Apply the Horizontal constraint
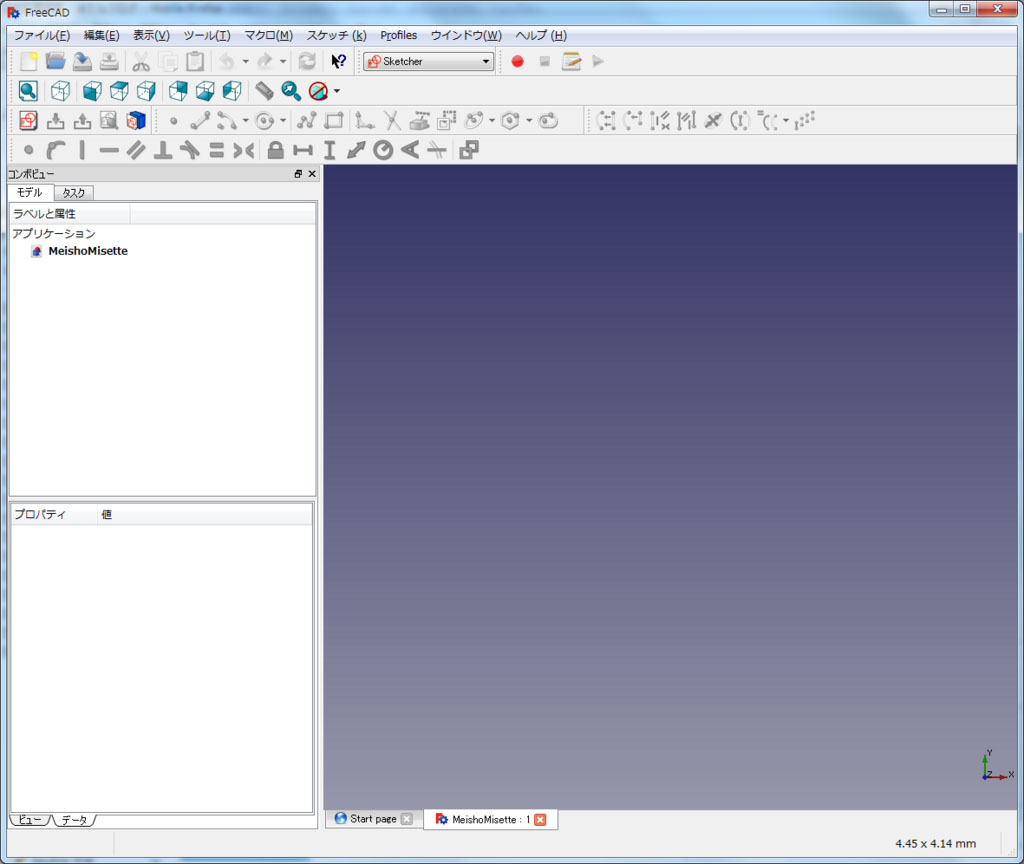 [109, 150]
